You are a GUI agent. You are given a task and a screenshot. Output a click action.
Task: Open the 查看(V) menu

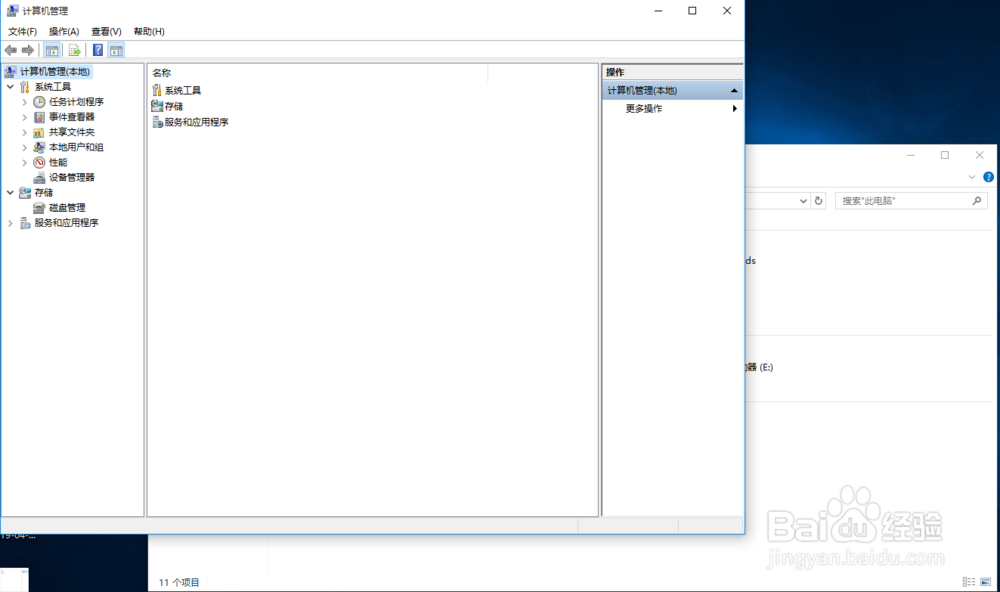[106, 31]
